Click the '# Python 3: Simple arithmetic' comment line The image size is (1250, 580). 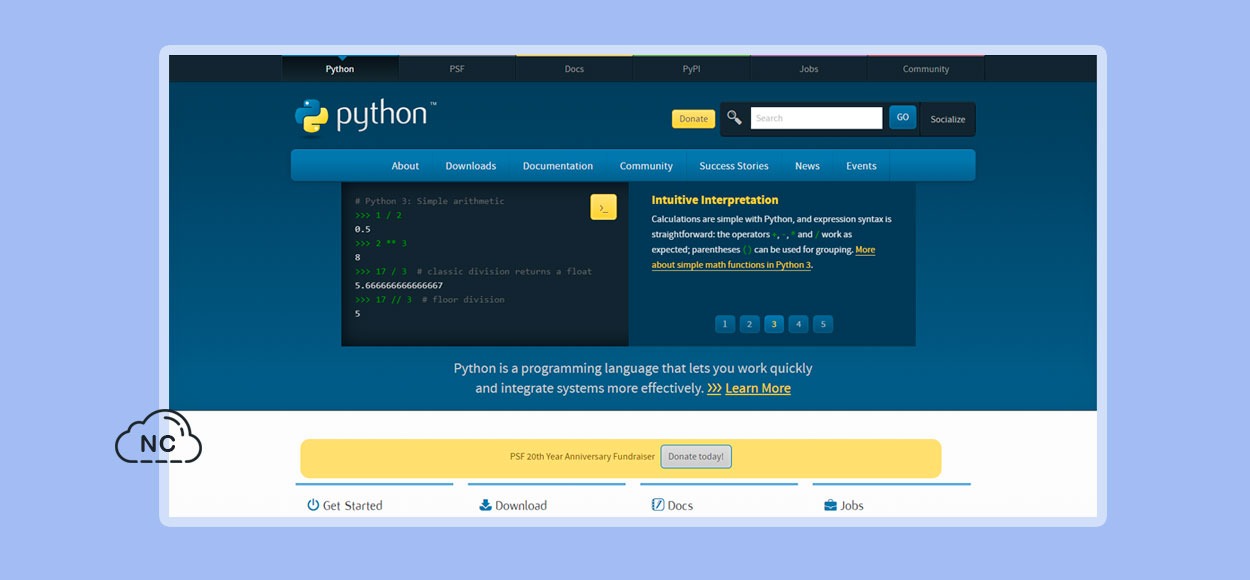pyautogui.click(x=430, y=202)
